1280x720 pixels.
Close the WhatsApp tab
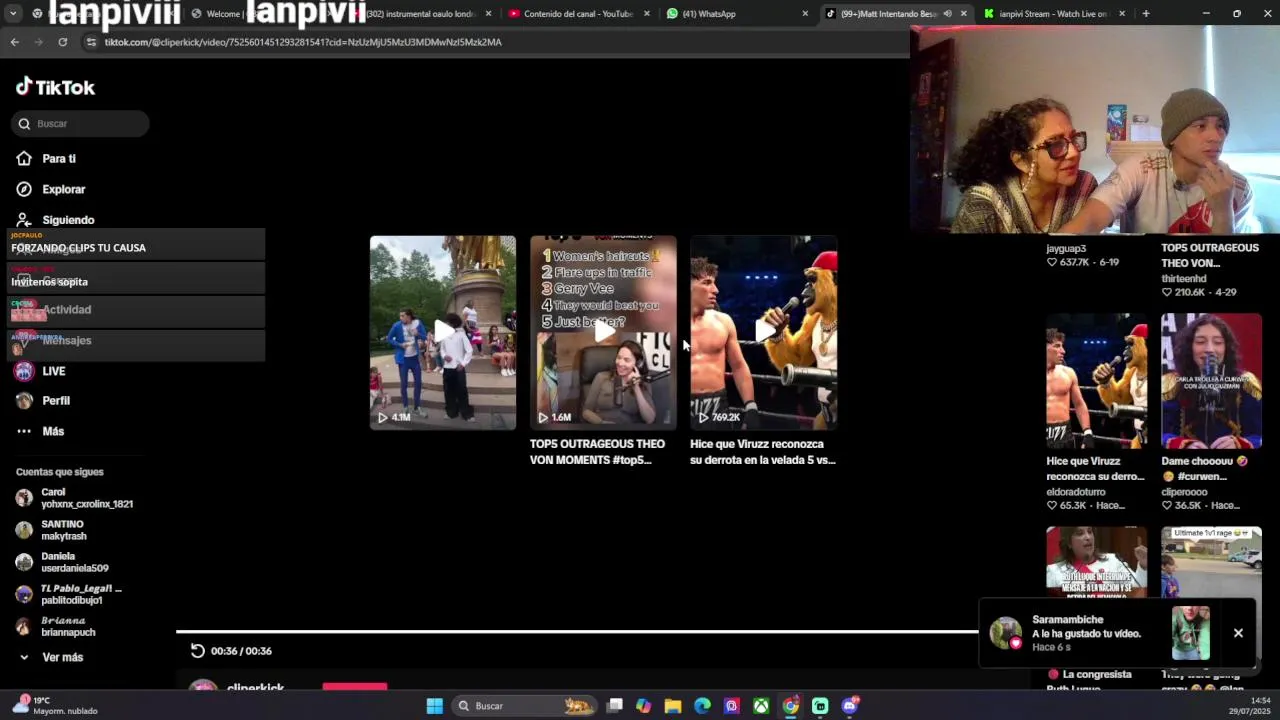[x=804, y=14]
